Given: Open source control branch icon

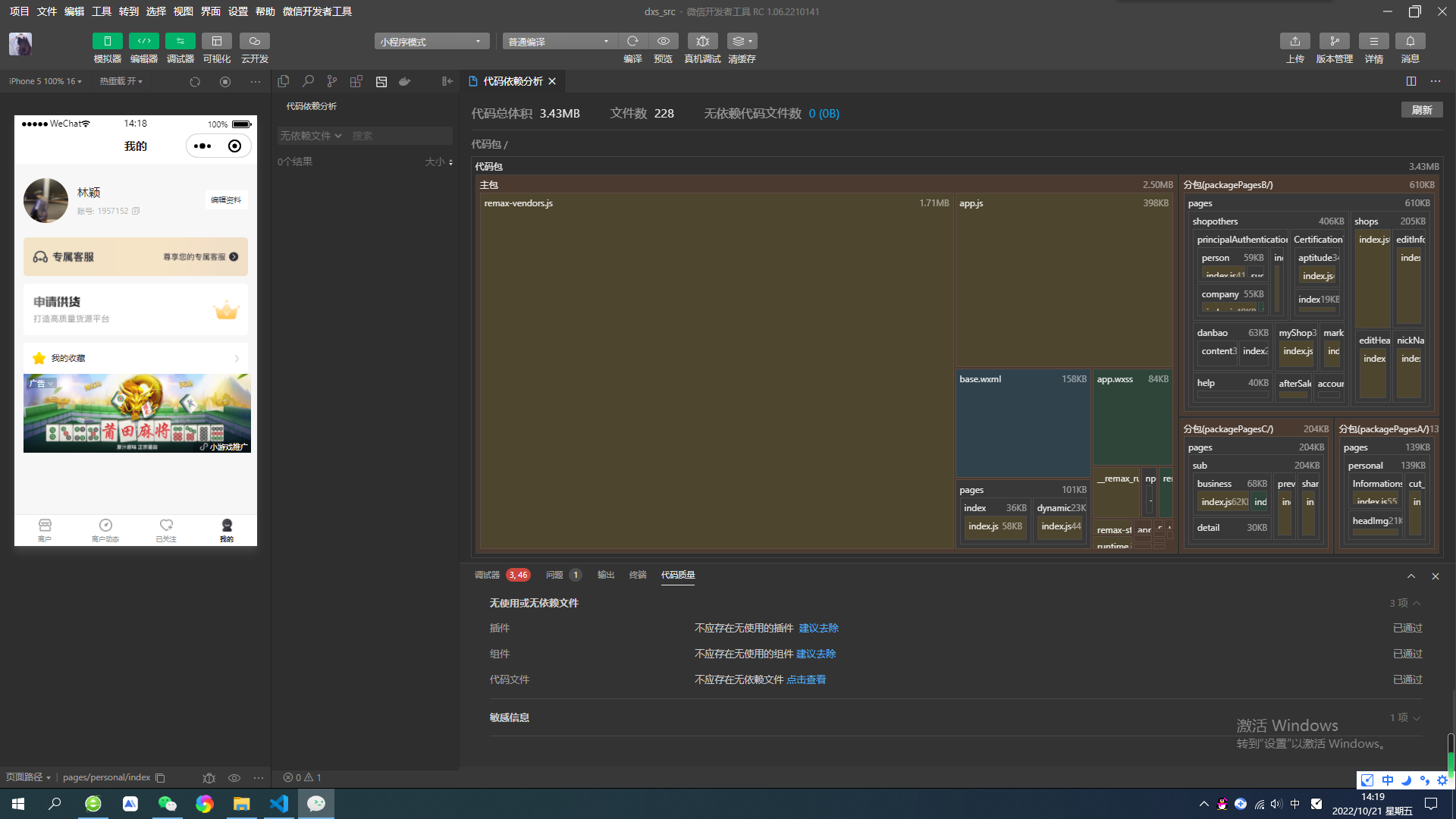Looking at the screenshot, I should coord(332,81).
